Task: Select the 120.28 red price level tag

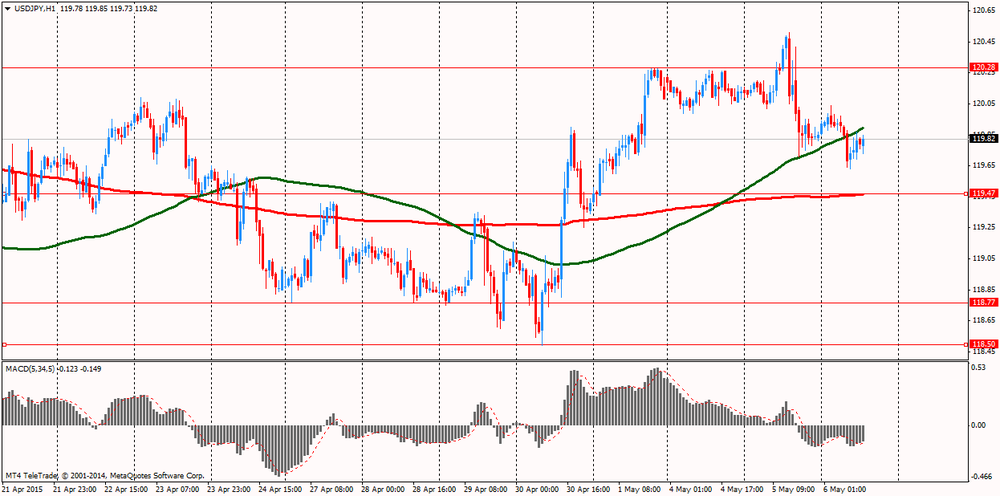Action: [982, 67]
